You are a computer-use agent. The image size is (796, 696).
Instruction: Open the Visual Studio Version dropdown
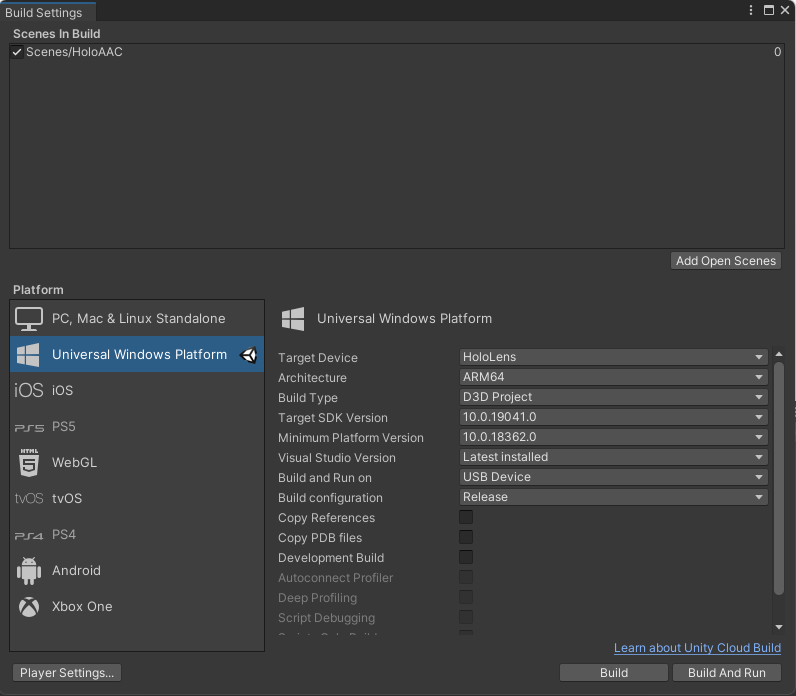613,457
